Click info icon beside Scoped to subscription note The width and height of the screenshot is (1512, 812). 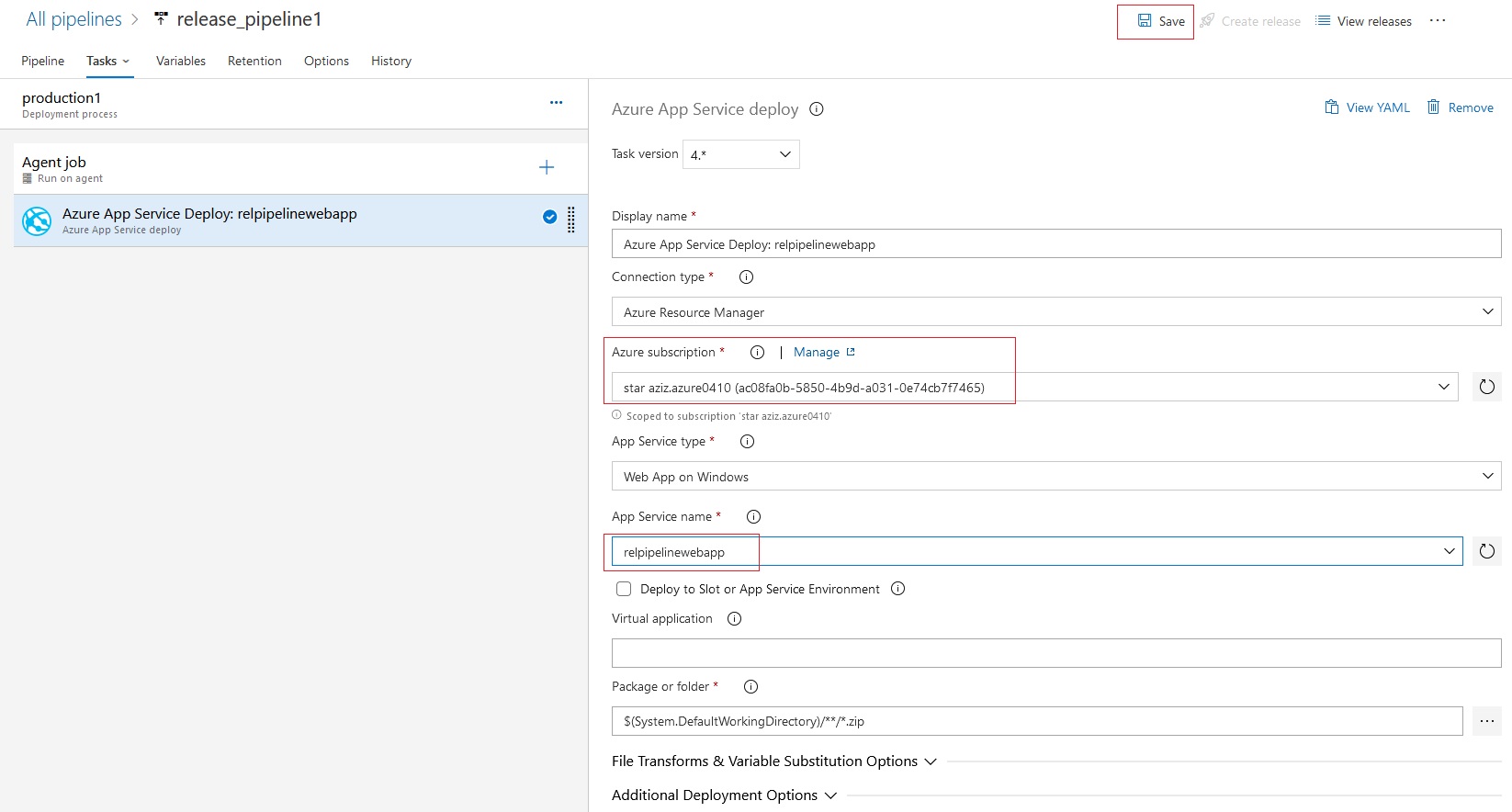pyautogui.click(x=617, y=415)
